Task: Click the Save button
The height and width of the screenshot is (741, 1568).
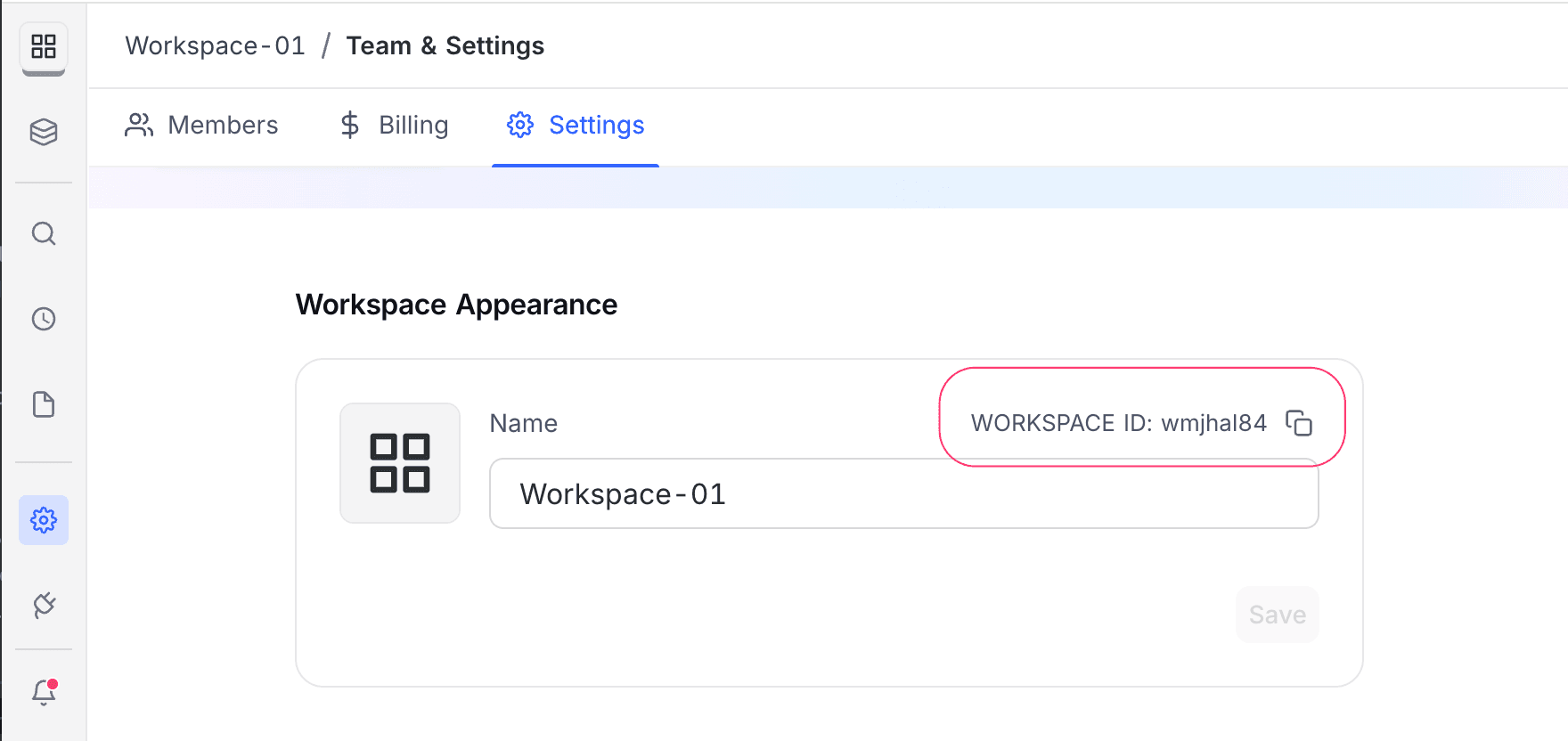Action: click(x=1277, y=615)
